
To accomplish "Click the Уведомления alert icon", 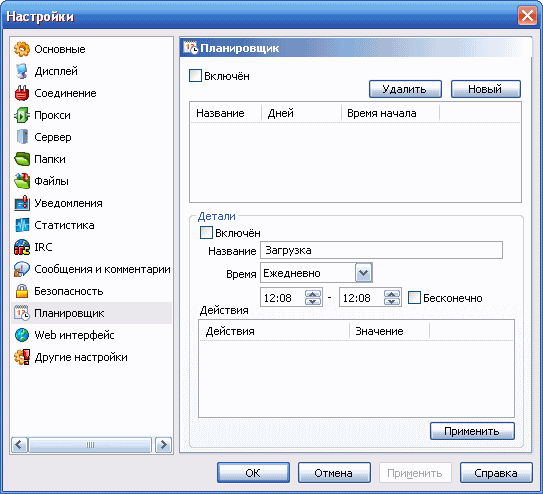I will click(x=22, y=203).
